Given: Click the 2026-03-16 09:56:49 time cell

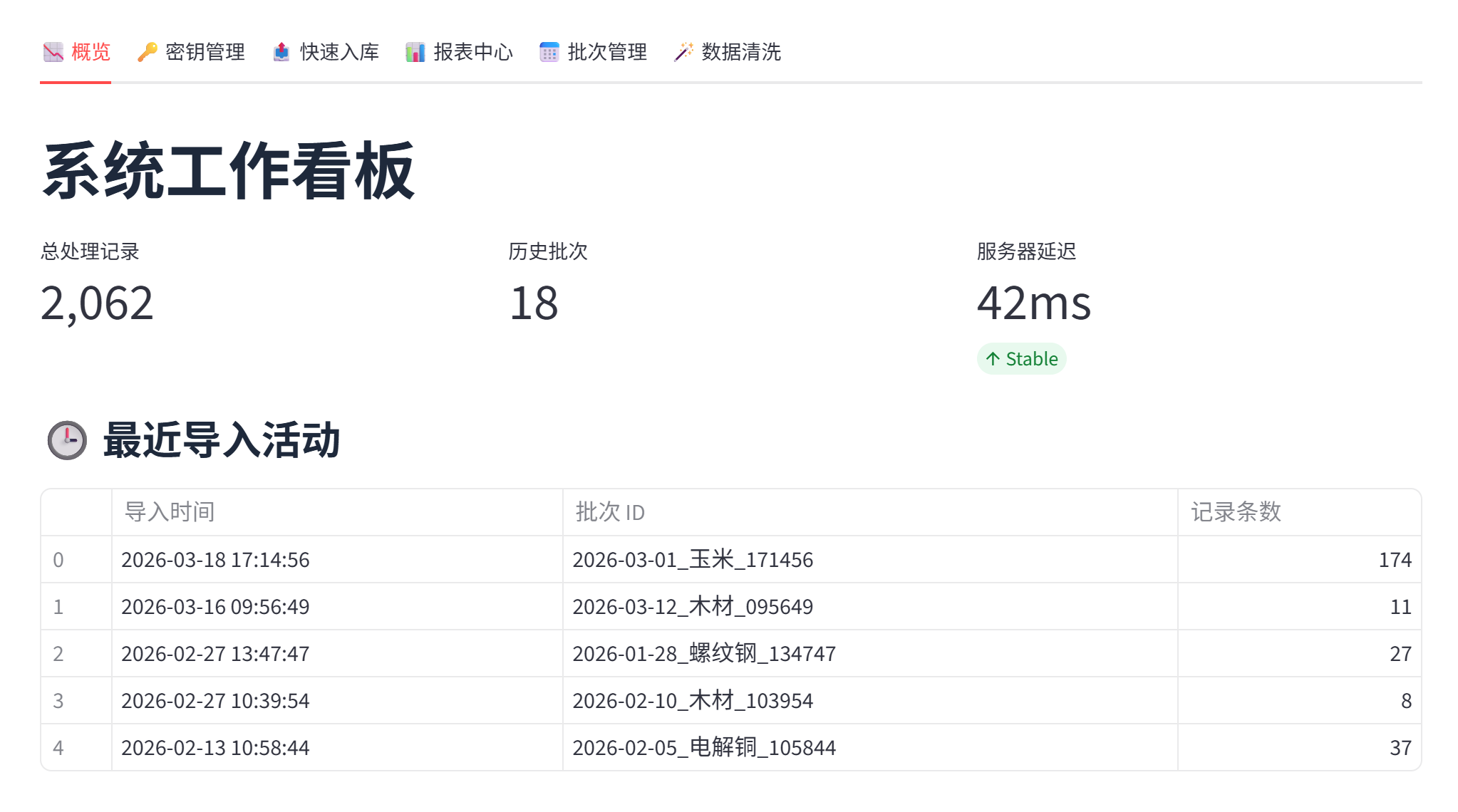Looking at the screenshot, I should [215, 607].
